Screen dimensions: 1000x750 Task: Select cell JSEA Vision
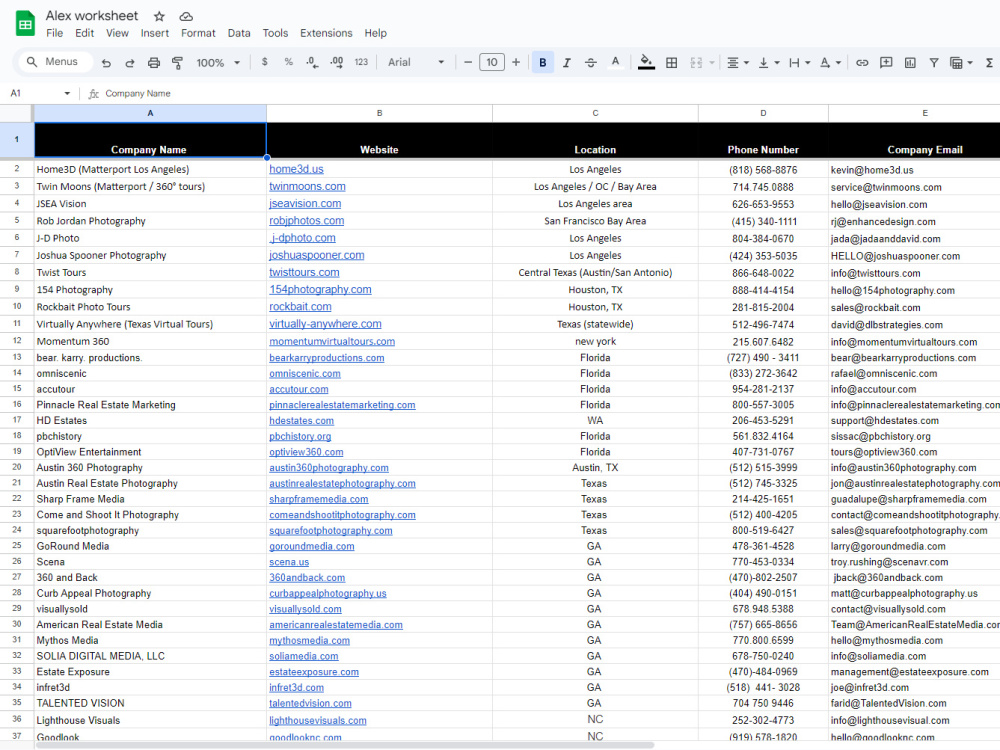pos(150,203)
